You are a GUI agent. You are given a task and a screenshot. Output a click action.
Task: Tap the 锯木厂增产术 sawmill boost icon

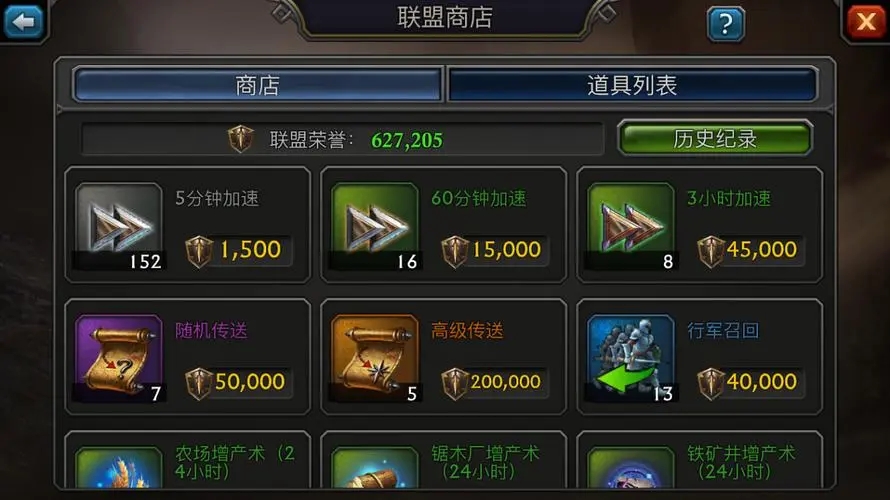(375, 467)
